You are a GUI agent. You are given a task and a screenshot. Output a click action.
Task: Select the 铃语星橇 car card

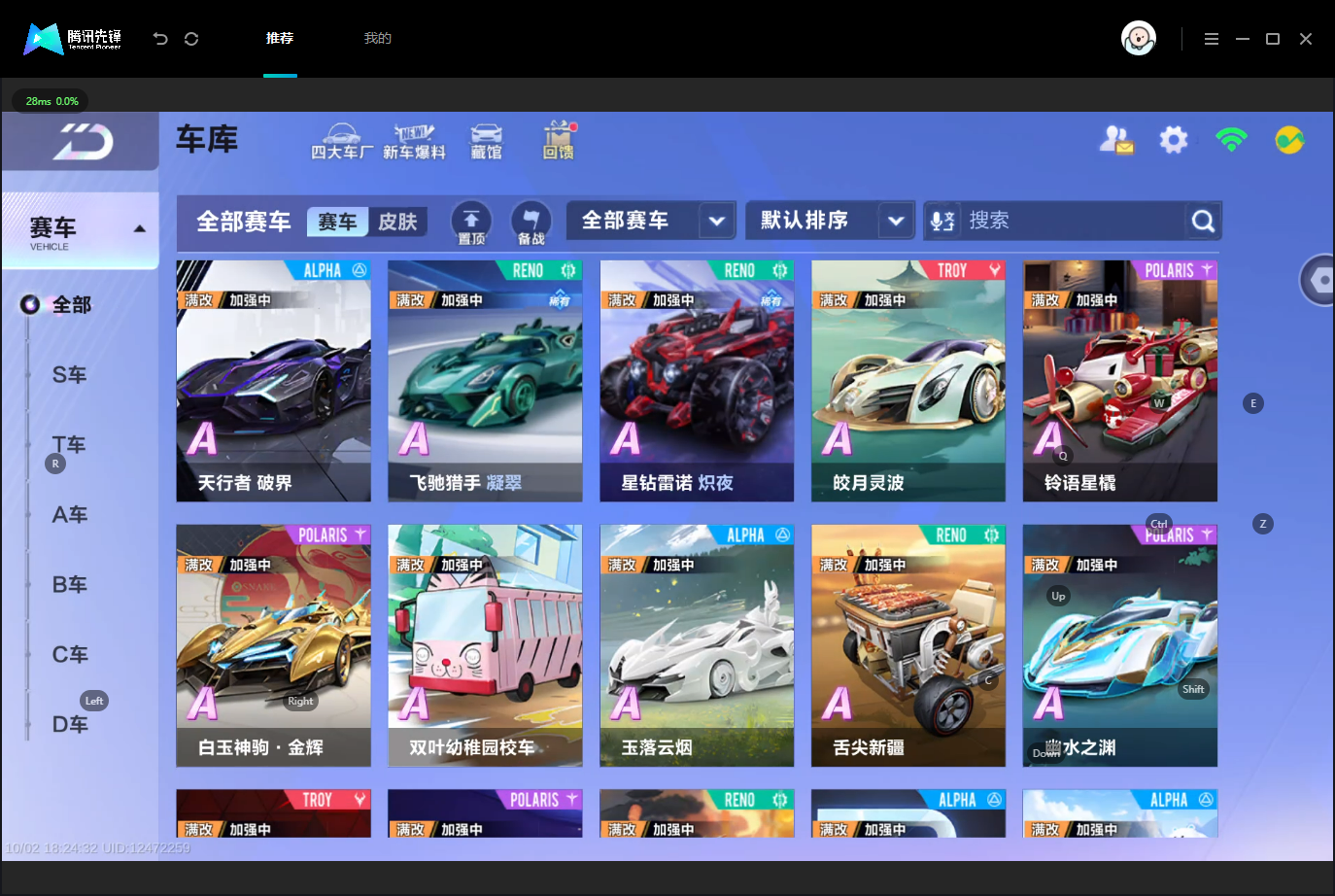(x=1120, y=381)
